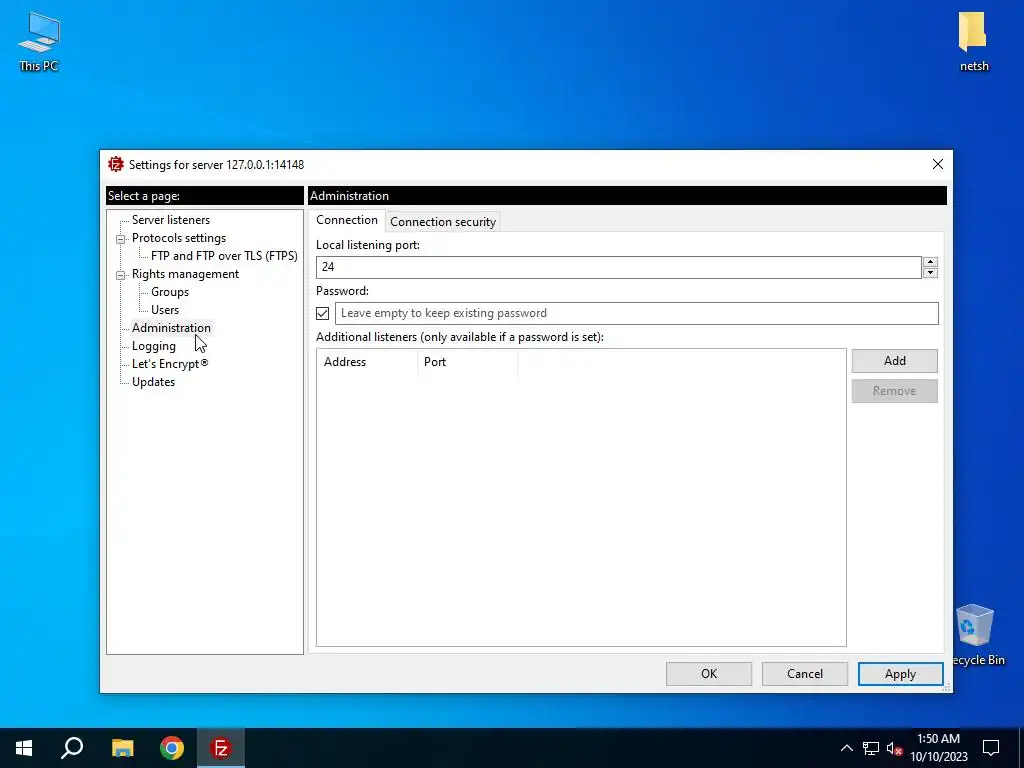Image resolution: width=1024 pixels, height=768 pixels.
Task: Collapse the Protocols settings tree node
Action: click(x=120, y=239)
